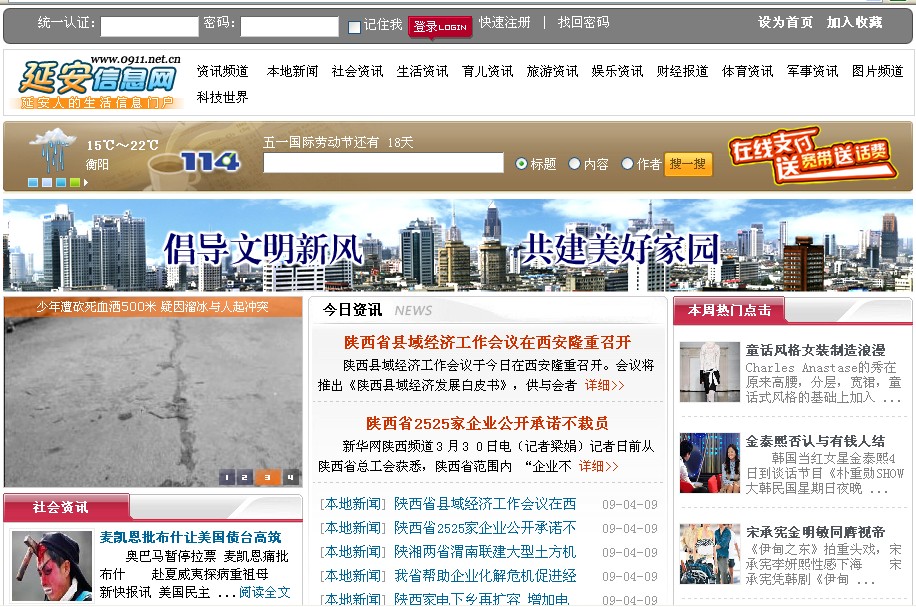Viewport: 916px width, 607px height.
Task: Select the 标题 search radio button
Action: coord(522,164)
